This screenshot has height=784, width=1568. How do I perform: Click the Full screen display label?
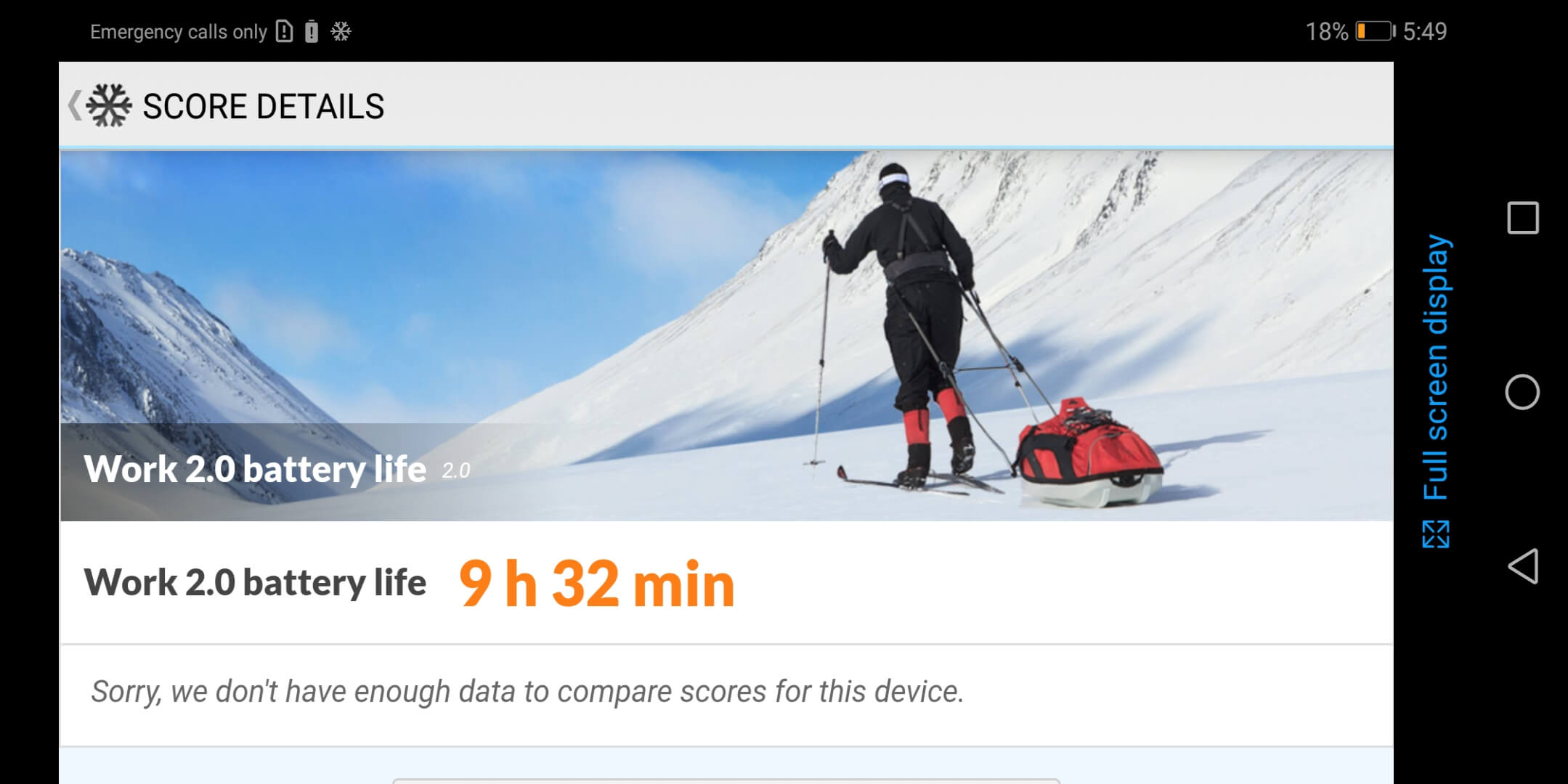click(1435, 367)
